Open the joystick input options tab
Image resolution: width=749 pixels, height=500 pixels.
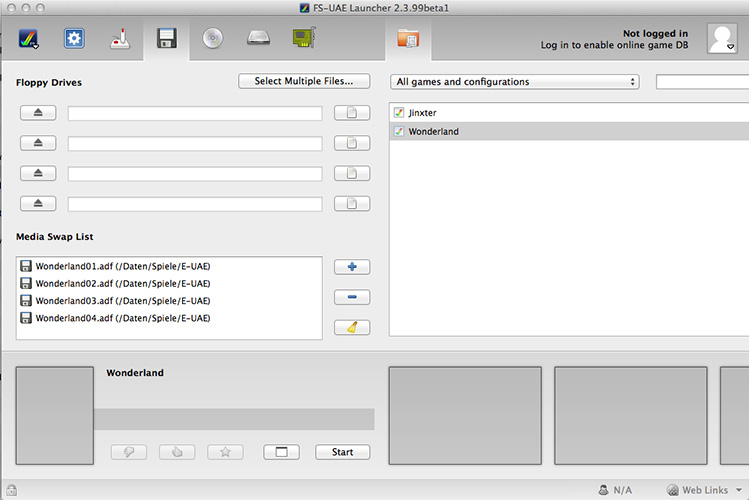click(x=121, y=39)
